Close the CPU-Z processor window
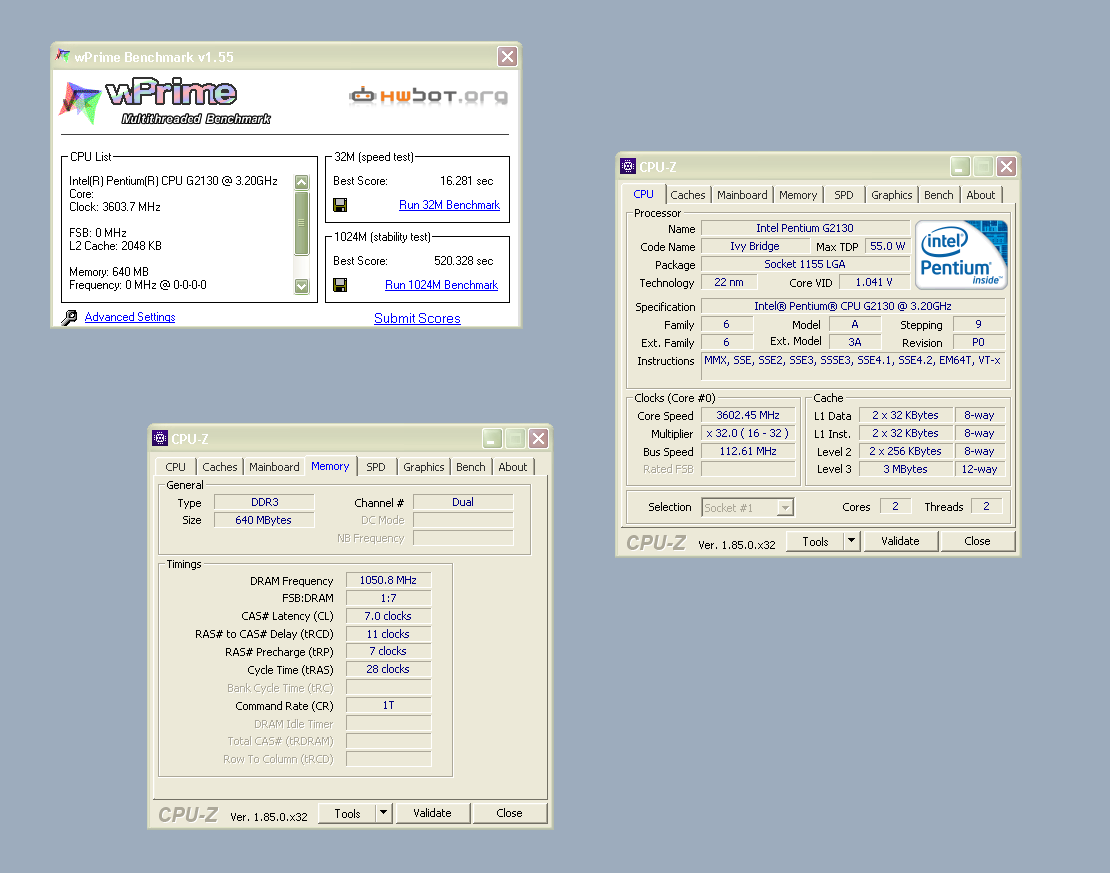This screenshot has height=873, width=1110. coord(1007,166)
